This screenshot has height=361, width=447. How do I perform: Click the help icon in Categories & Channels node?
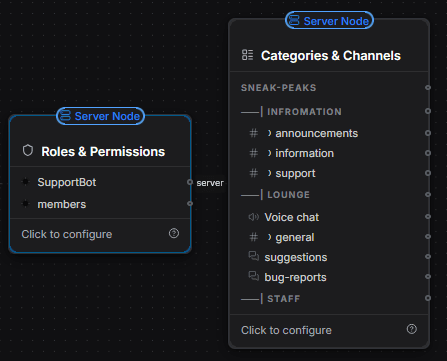click(x=412, y=329)
